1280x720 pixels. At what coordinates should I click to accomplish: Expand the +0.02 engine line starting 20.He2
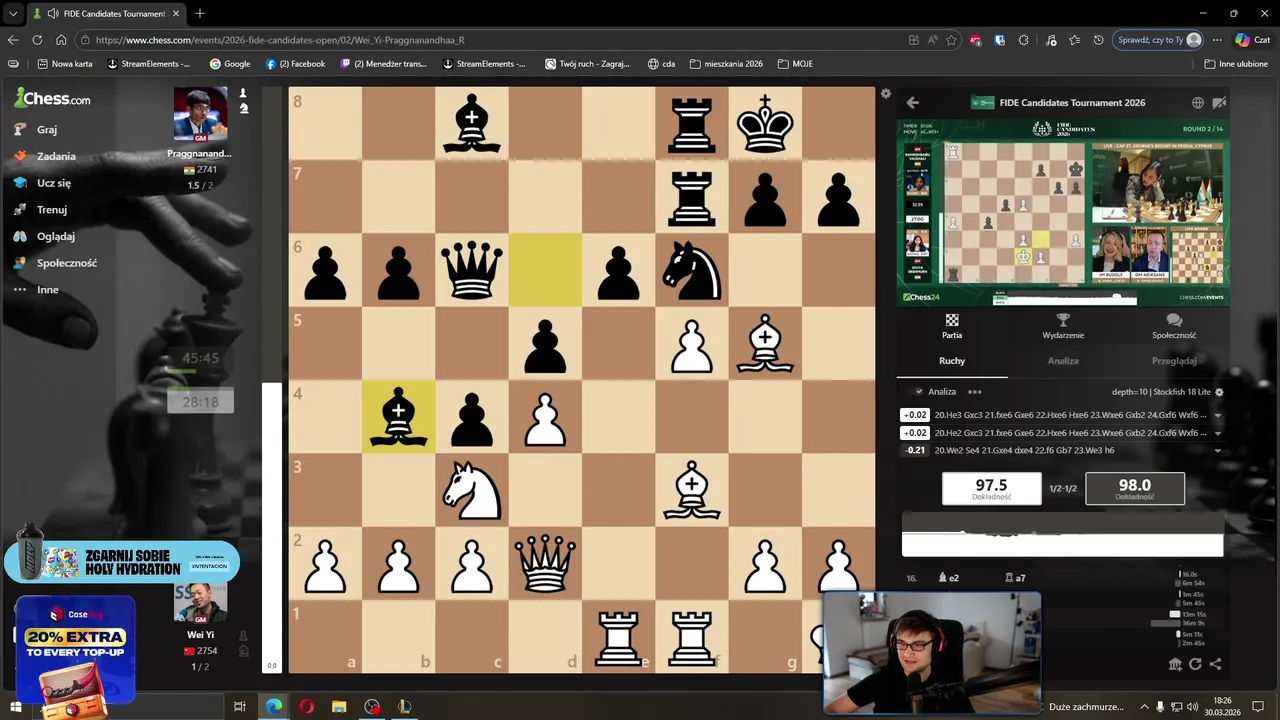coord(1217,433)
